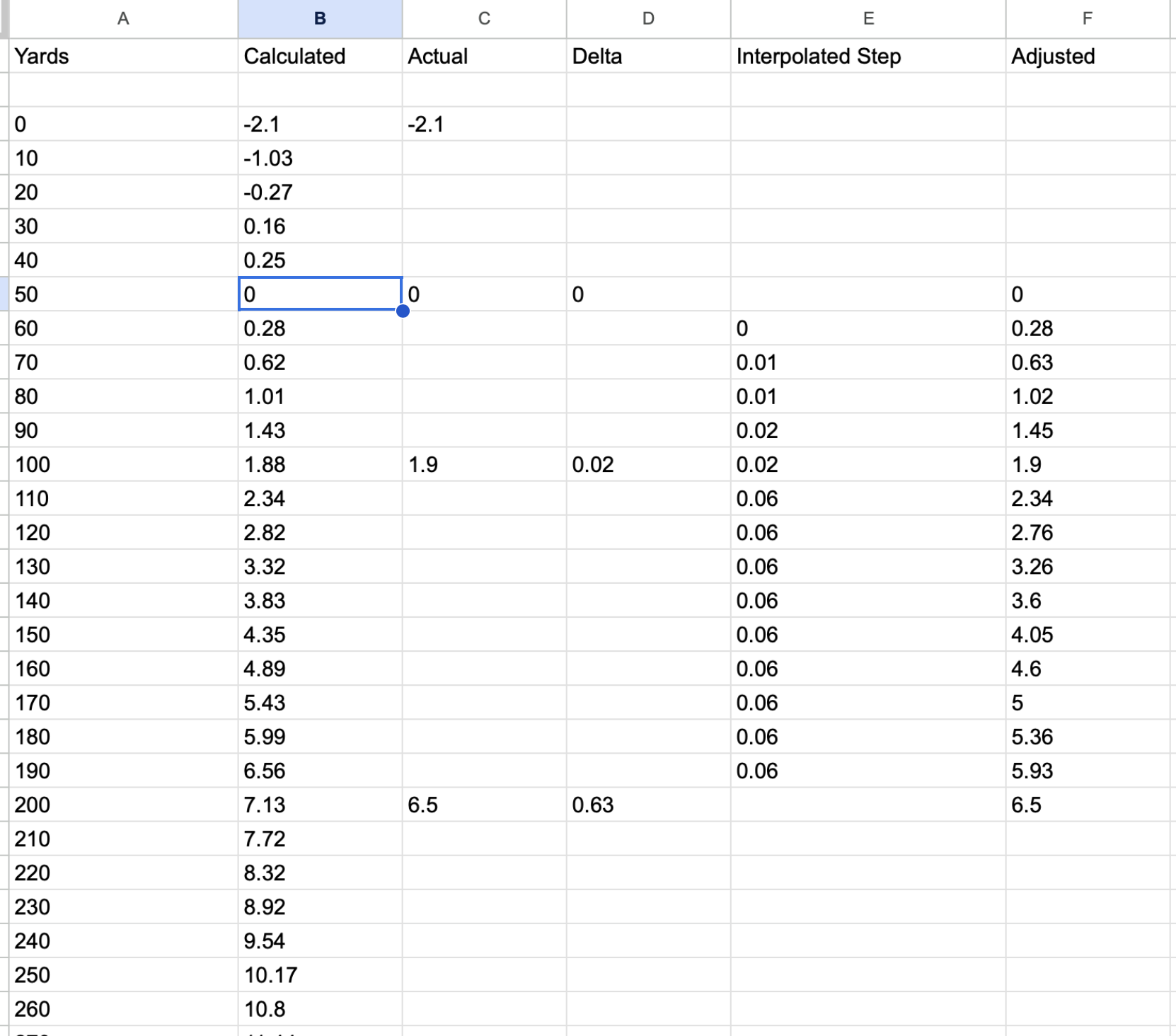
Task: Select column B header
Action: [320, 19]
